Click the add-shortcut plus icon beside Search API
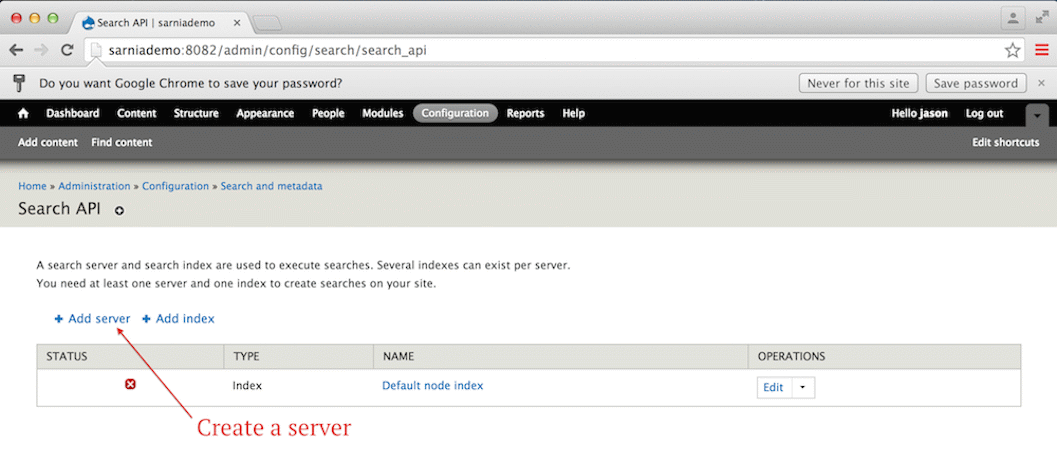This screenshot has height=470, width=1057. click(120, 211)
